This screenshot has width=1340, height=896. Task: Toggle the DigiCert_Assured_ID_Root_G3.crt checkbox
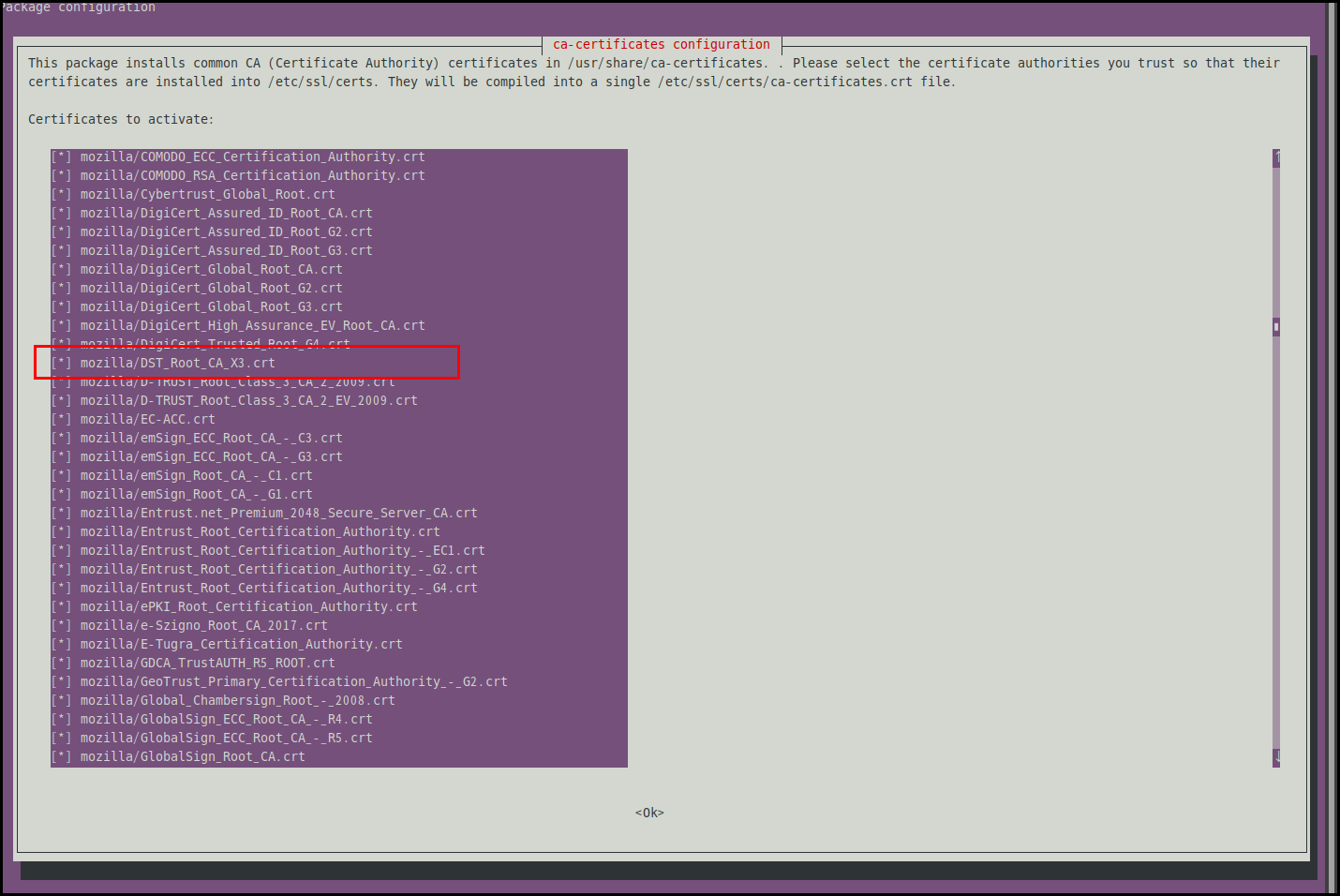62,250
